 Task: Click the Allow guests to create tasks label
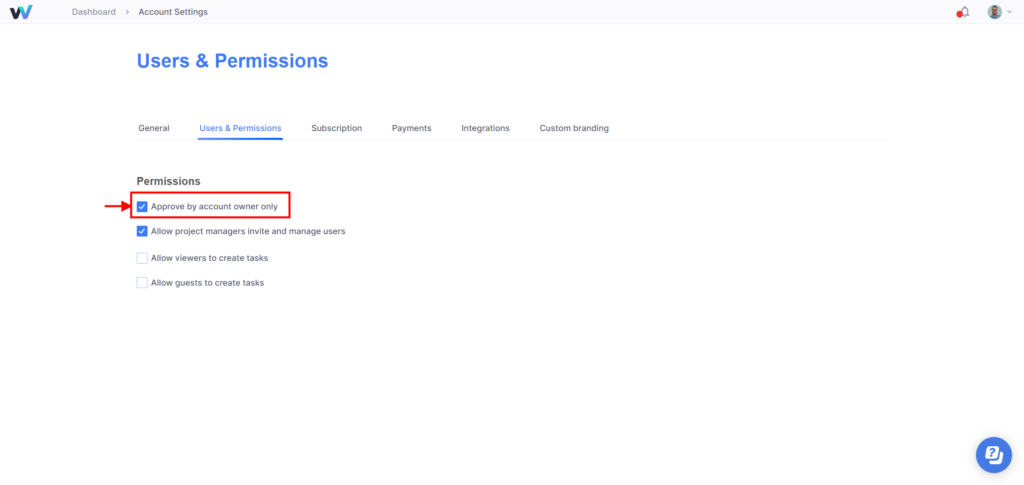207,283
